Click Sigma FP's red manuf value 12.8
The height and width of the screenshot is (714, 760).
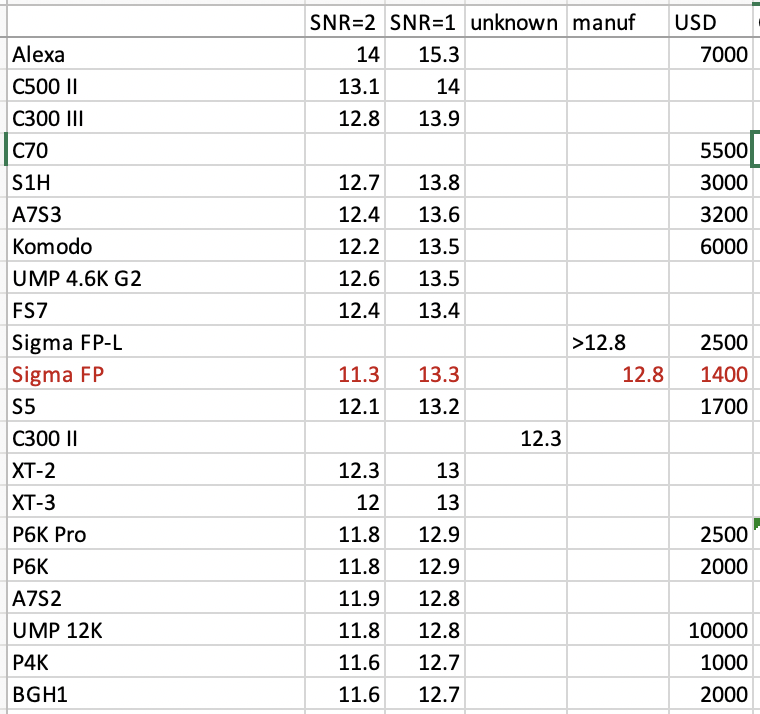(x=618, y=373)
